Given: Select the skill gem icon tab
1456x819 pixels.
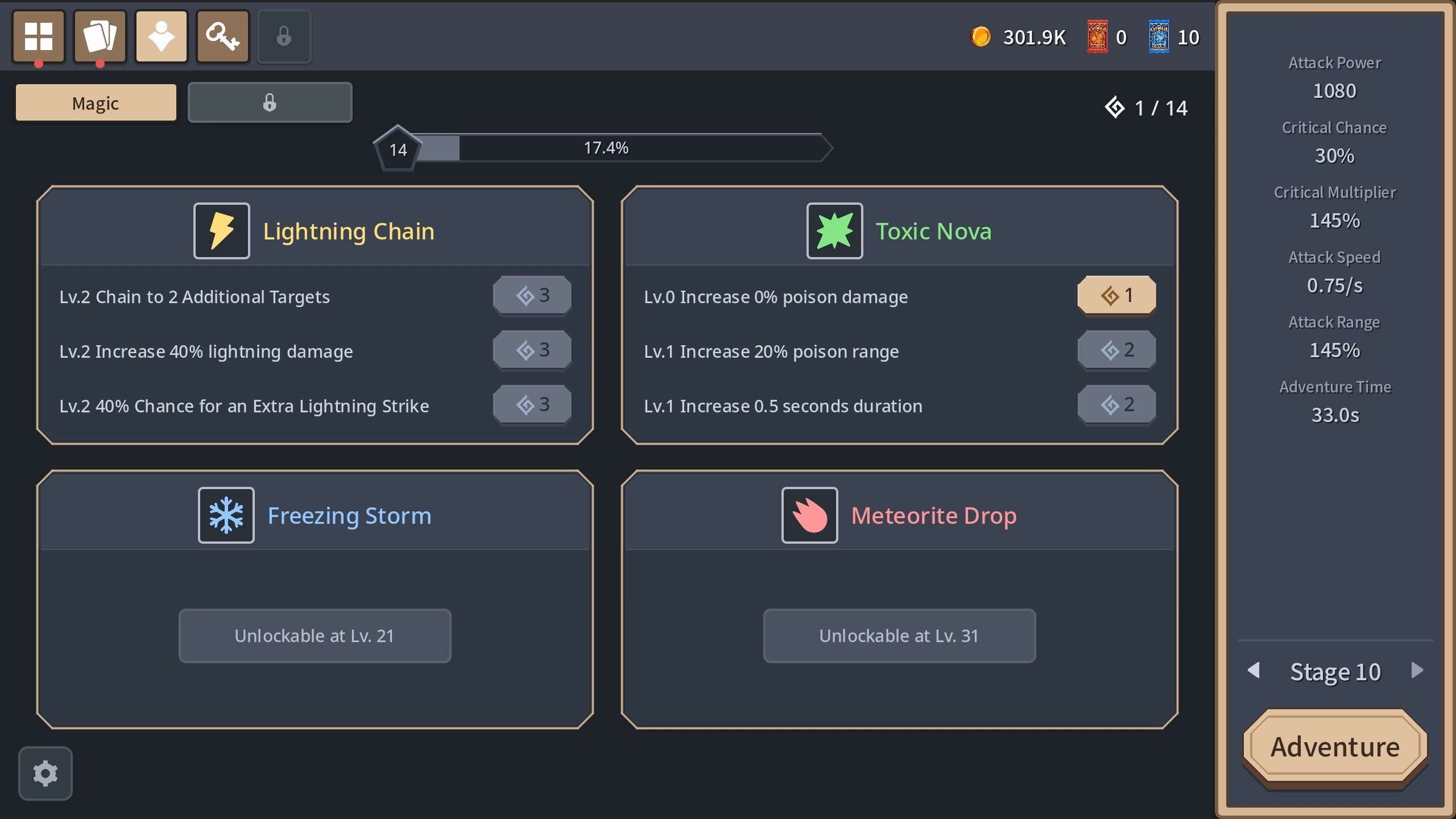Looking at the screenshot, I should click(x=162, y=36).
